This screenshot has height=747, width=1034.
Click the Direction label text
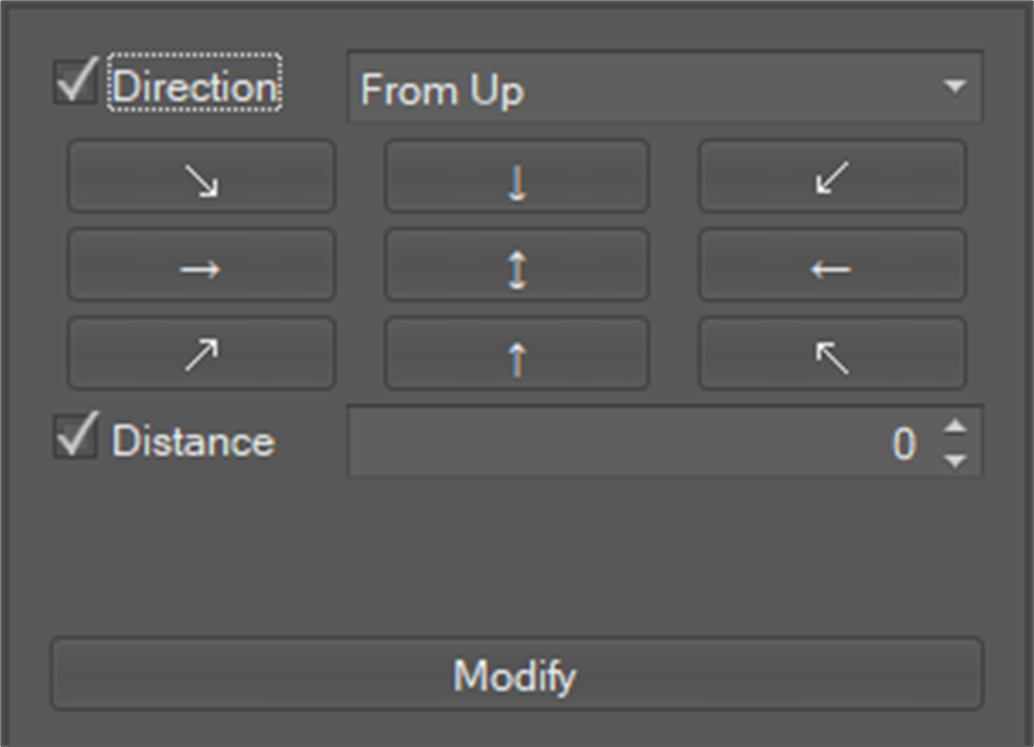(195, 86)
